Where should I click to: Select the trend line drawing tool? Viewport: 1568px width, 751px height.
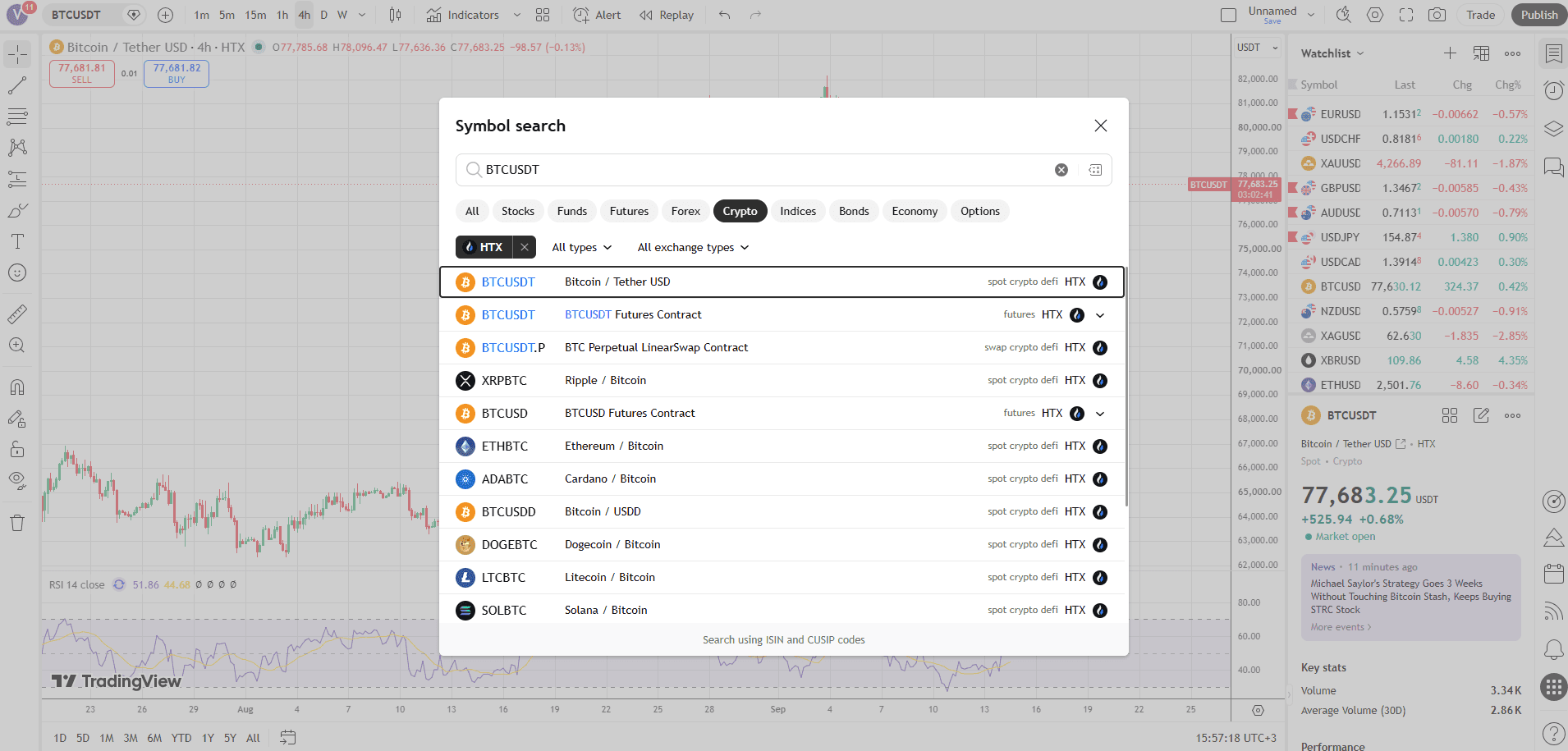[17, 85]
